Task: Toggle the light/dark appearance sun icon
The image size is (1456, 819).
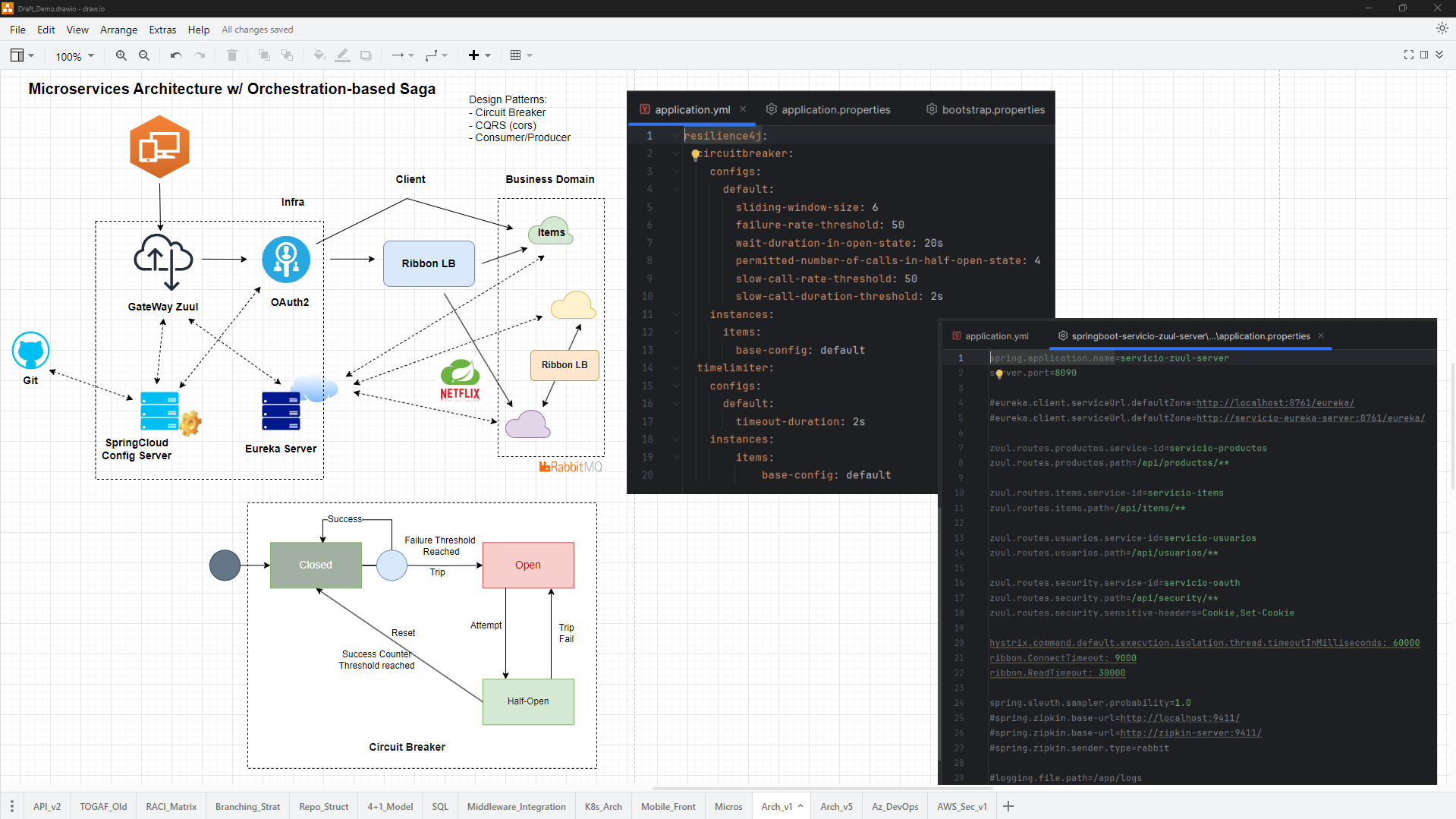Action: pos(1442,28)
